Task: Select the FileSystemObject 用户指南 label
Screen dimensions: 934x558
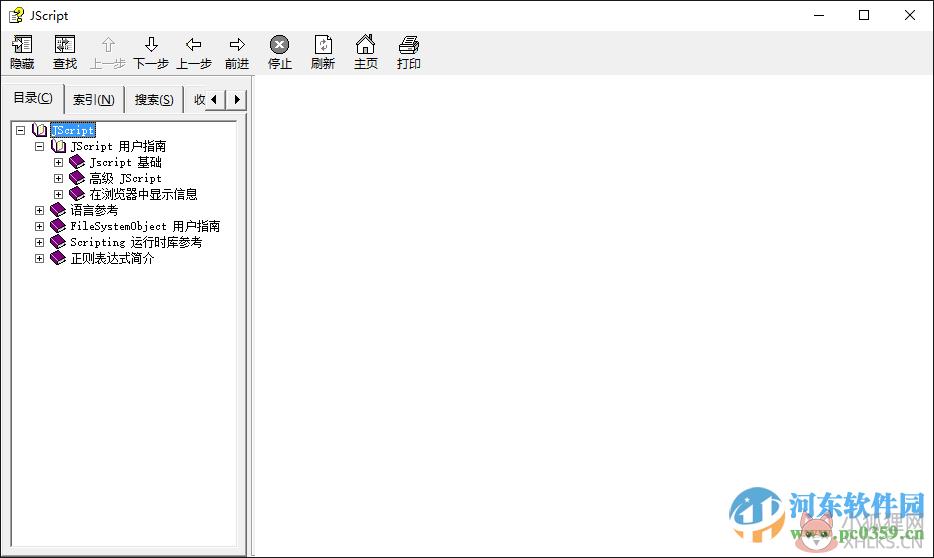Action: coord(145,226)
